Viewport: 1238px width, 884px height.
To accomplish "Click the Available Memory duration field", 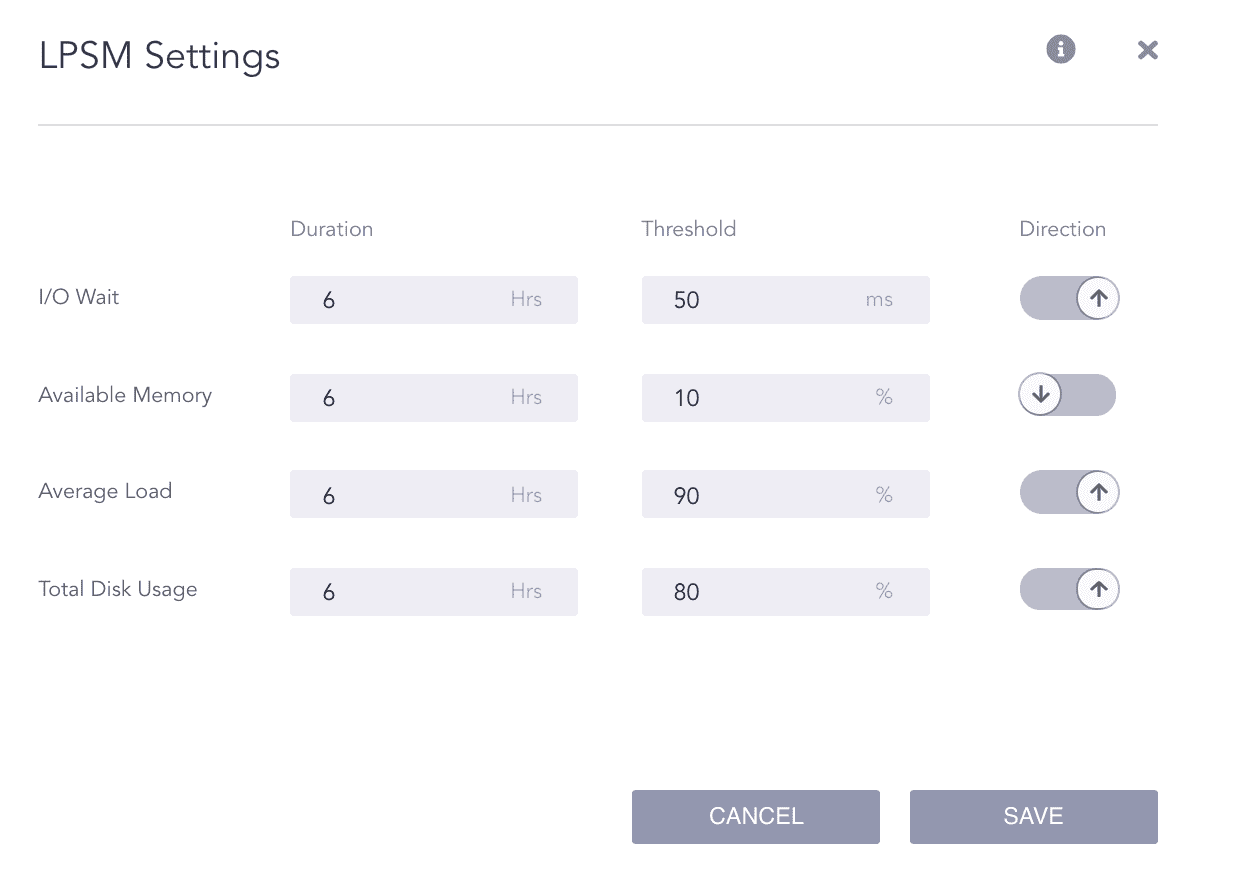I will 433,397.
